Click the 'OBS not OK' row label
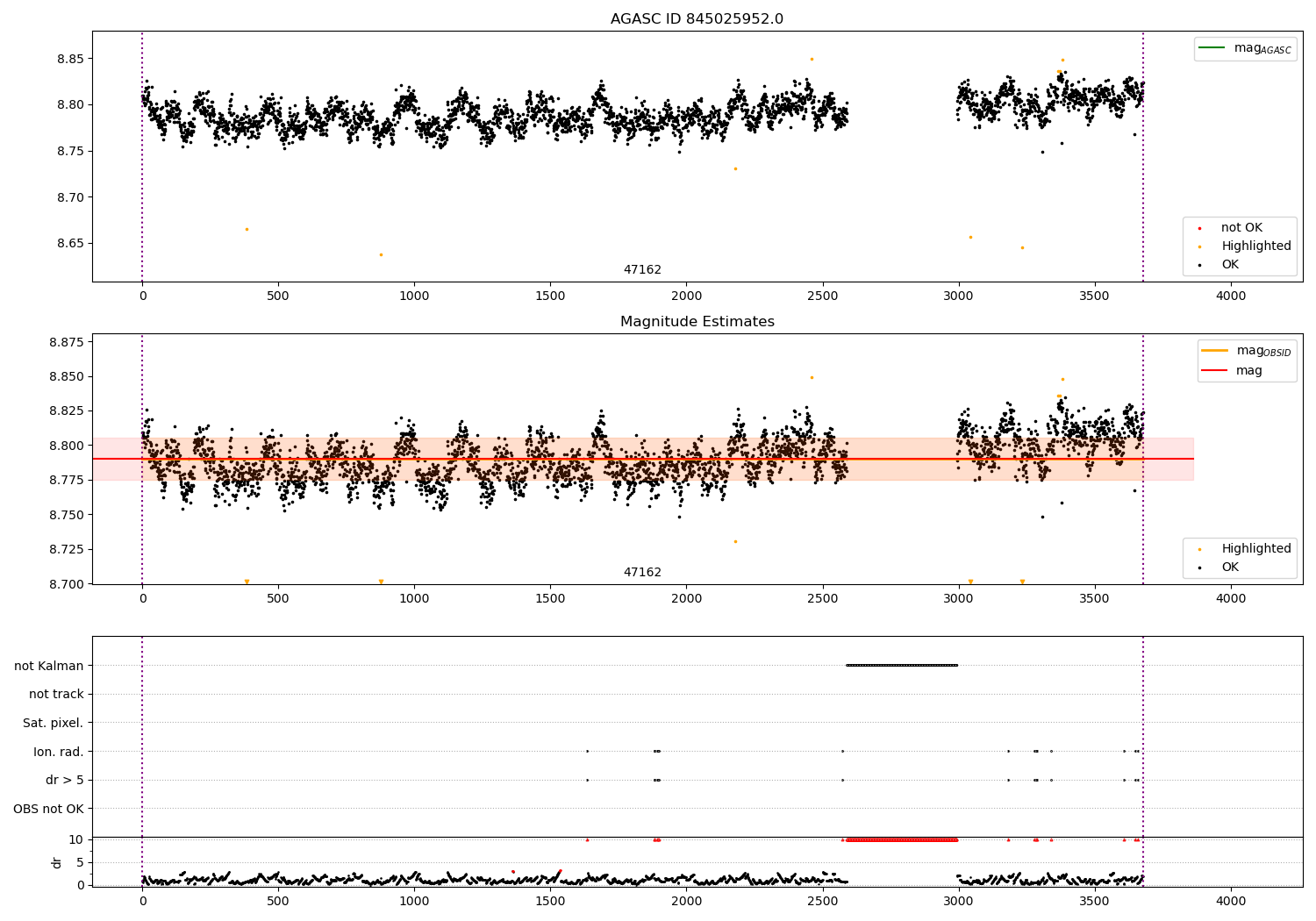 click(x=48, y=810)
